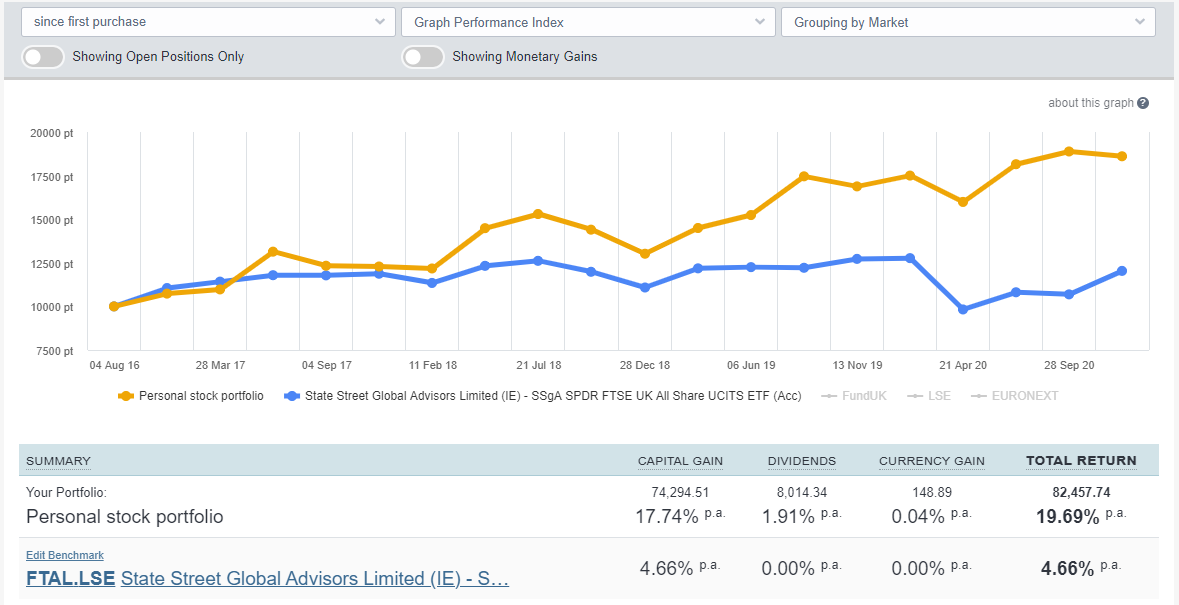Open the FTAL.LSE benchmark link

(x=69, y=578)
